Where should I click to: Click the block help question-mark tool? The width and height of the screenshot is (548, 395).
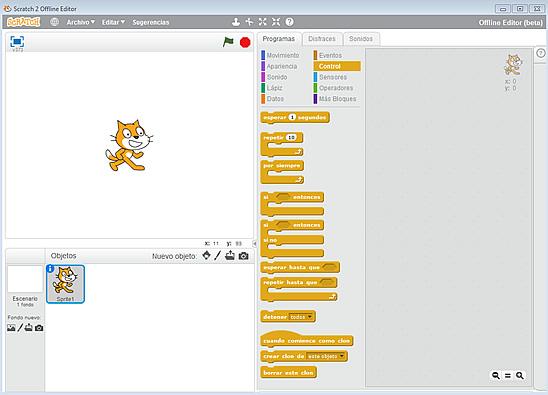(289, 22)
